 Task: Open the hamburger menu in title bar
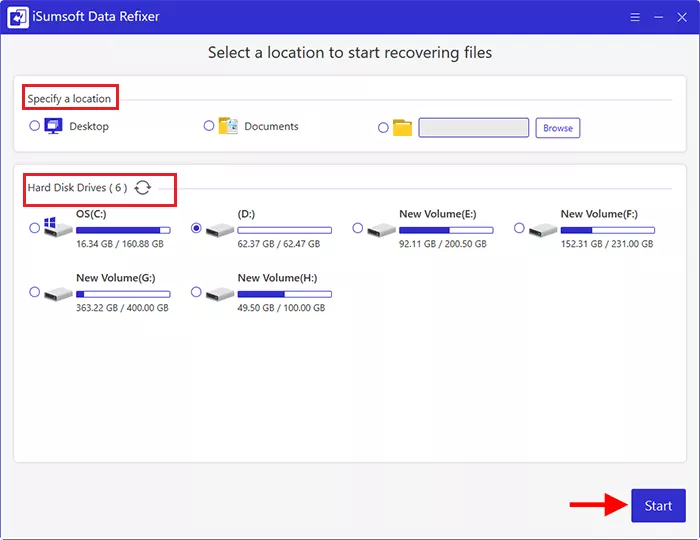pyautogui.click(x=636, y=17)
